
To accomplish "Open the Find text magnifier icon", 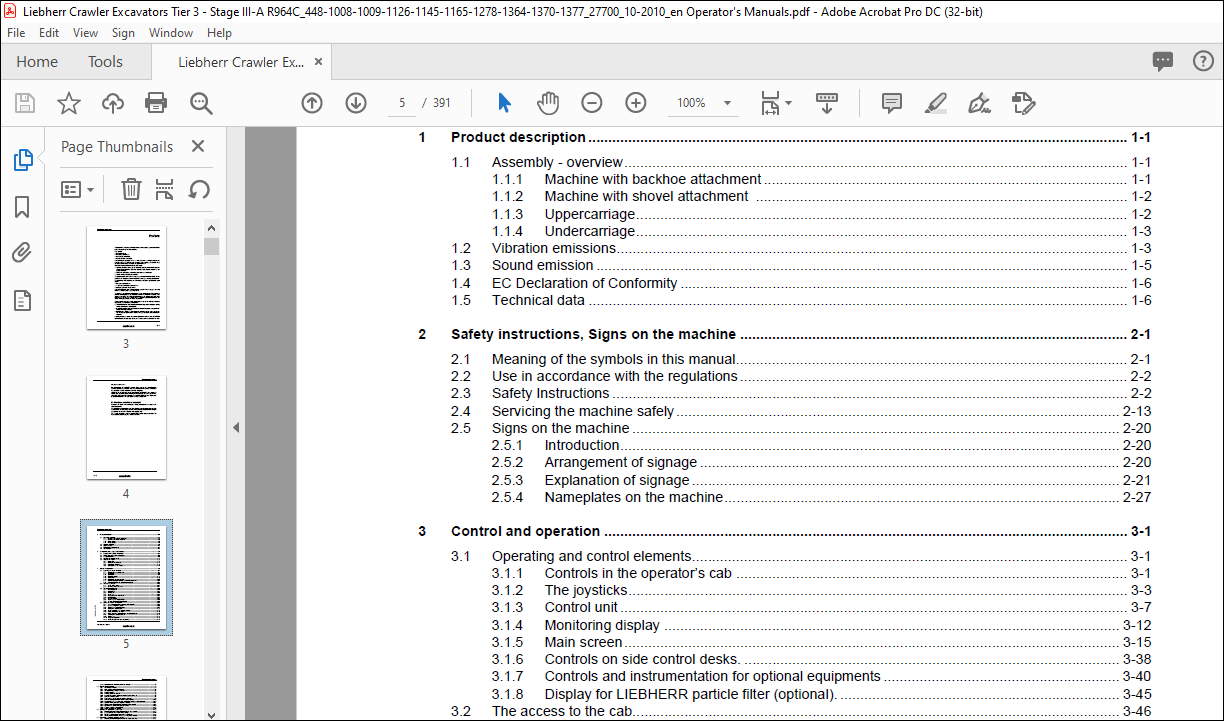I will pyautogui.click(x=201, y=103).
